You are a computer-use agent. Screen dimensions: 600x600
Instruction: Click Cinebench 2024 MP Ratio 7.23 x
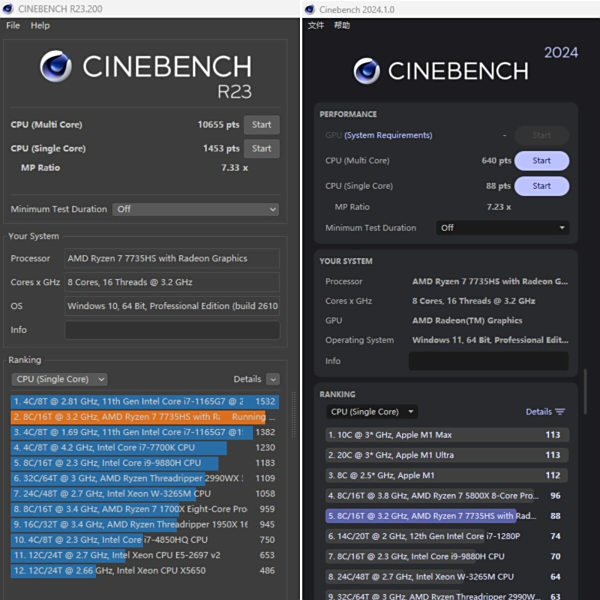[499, 207]
